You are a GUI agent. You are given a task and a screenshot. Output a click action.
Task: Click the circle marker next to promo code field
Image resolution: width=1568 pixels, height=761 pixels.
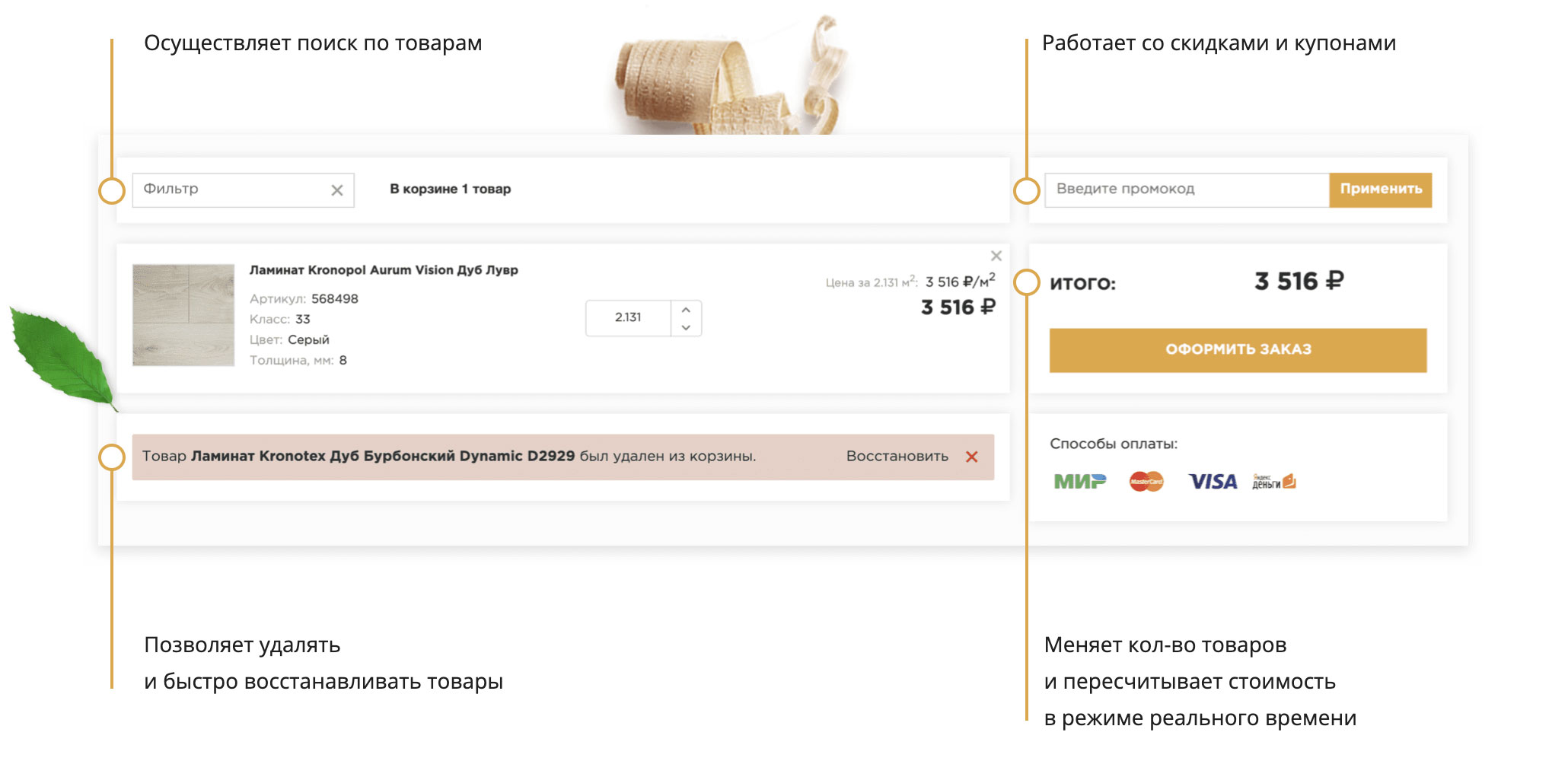tap(1026, 191)
